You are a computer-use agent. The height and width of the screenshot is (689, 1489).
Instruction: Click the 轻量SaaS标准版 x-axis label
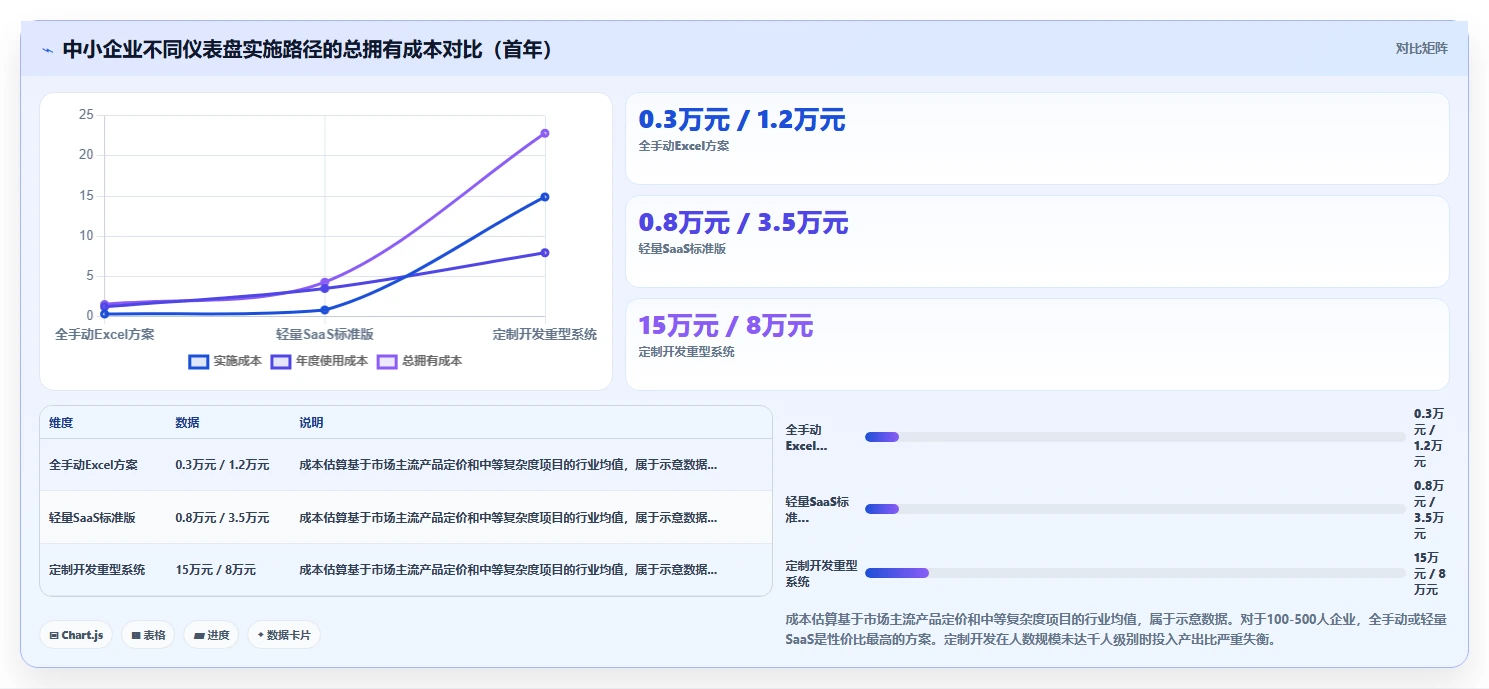click(x=325, y=334)
